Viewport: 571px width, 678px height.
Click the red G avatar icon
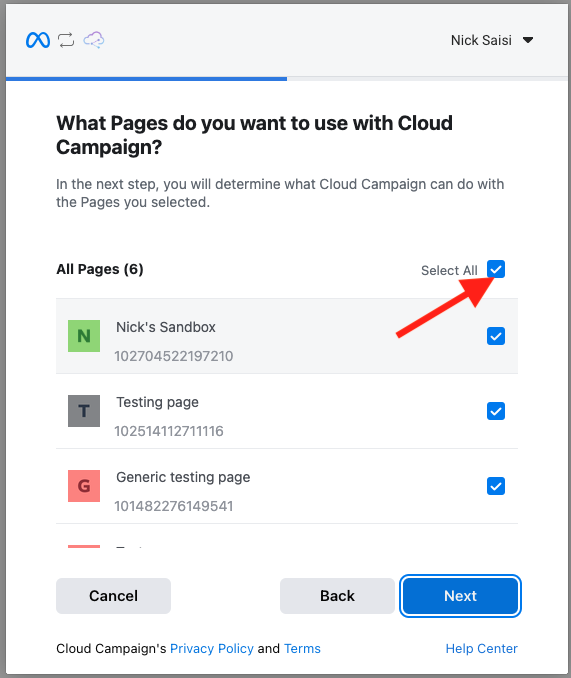84,486
